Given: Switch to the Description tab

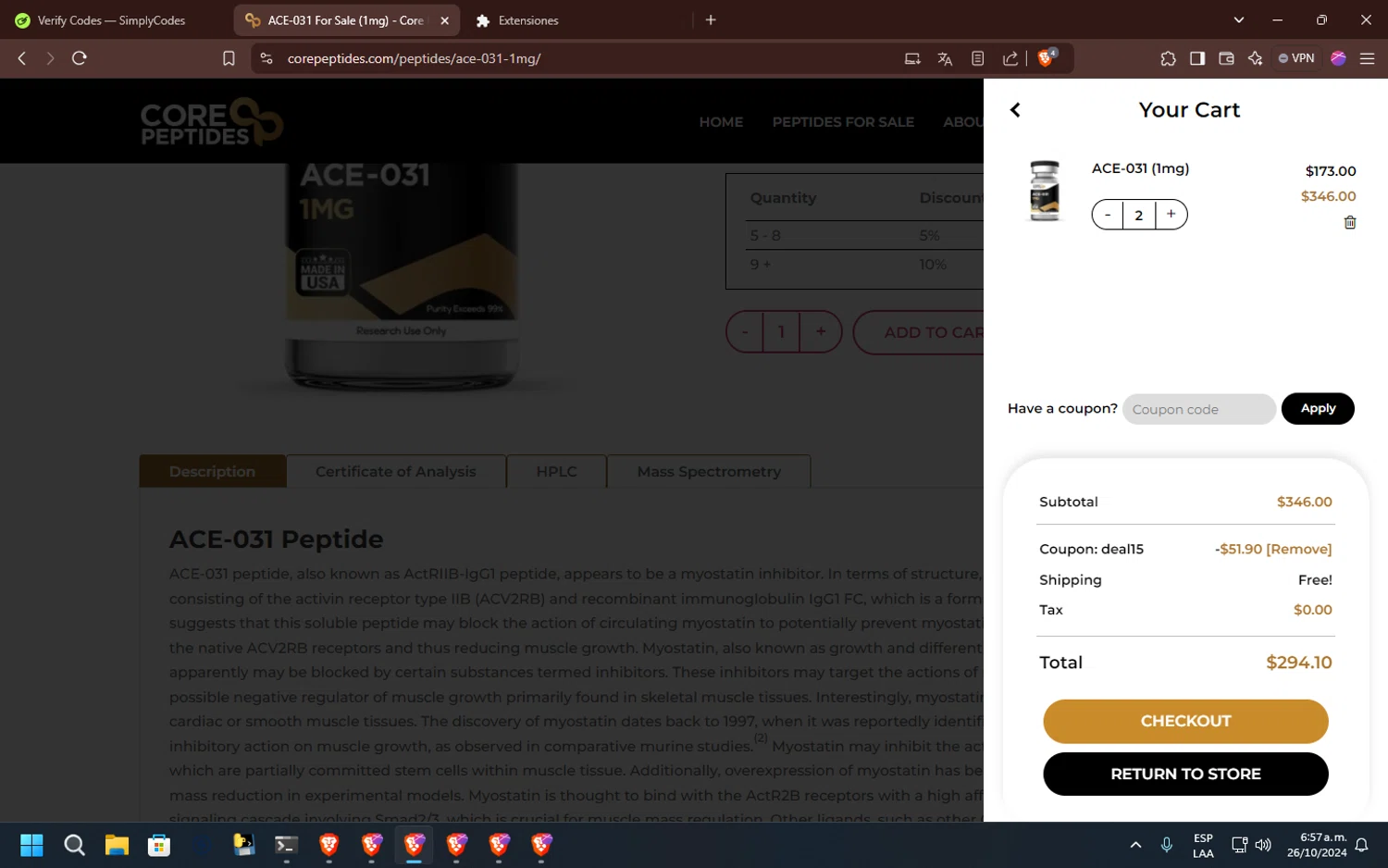Looking at the screenshot, I should (x=212, y=472).
